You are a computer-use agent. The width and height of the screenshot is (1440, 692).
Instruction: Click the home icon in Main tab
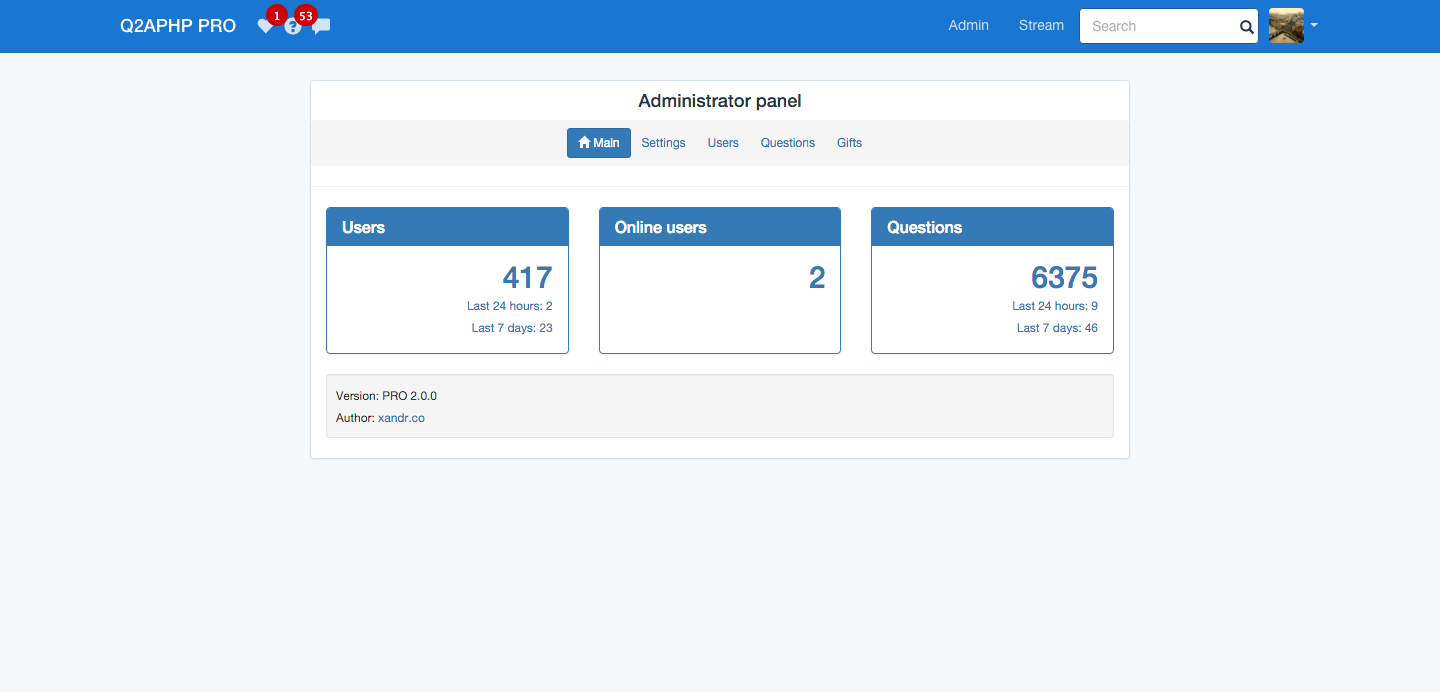click(584, 143)
